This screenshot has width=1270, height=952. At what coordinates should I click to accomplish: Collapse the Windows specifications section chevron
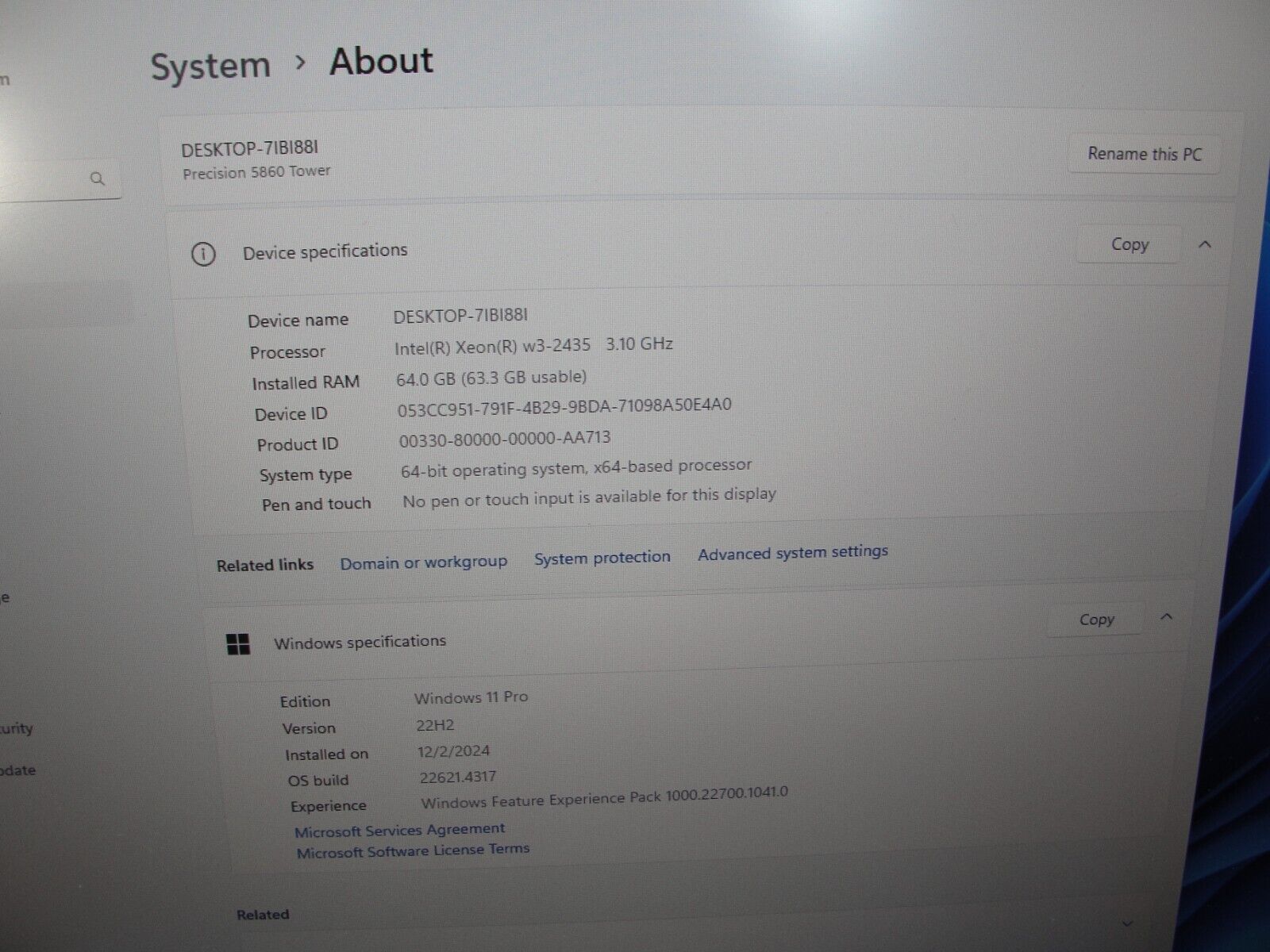point(1166,616)
